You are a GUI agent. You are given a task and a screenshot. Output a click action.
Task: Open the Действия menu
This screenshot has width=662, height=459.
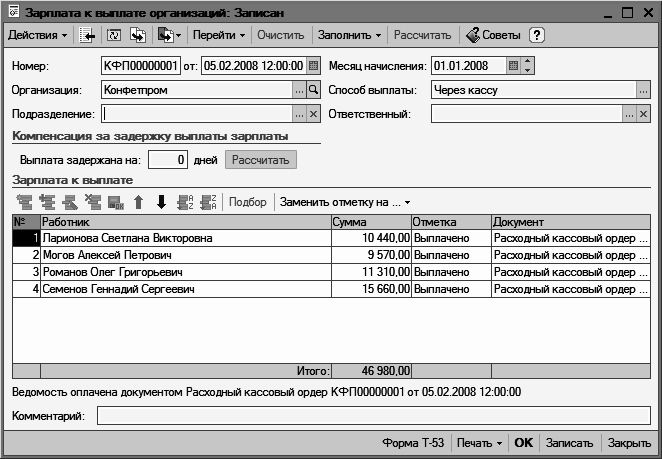[x=37, y=35]
